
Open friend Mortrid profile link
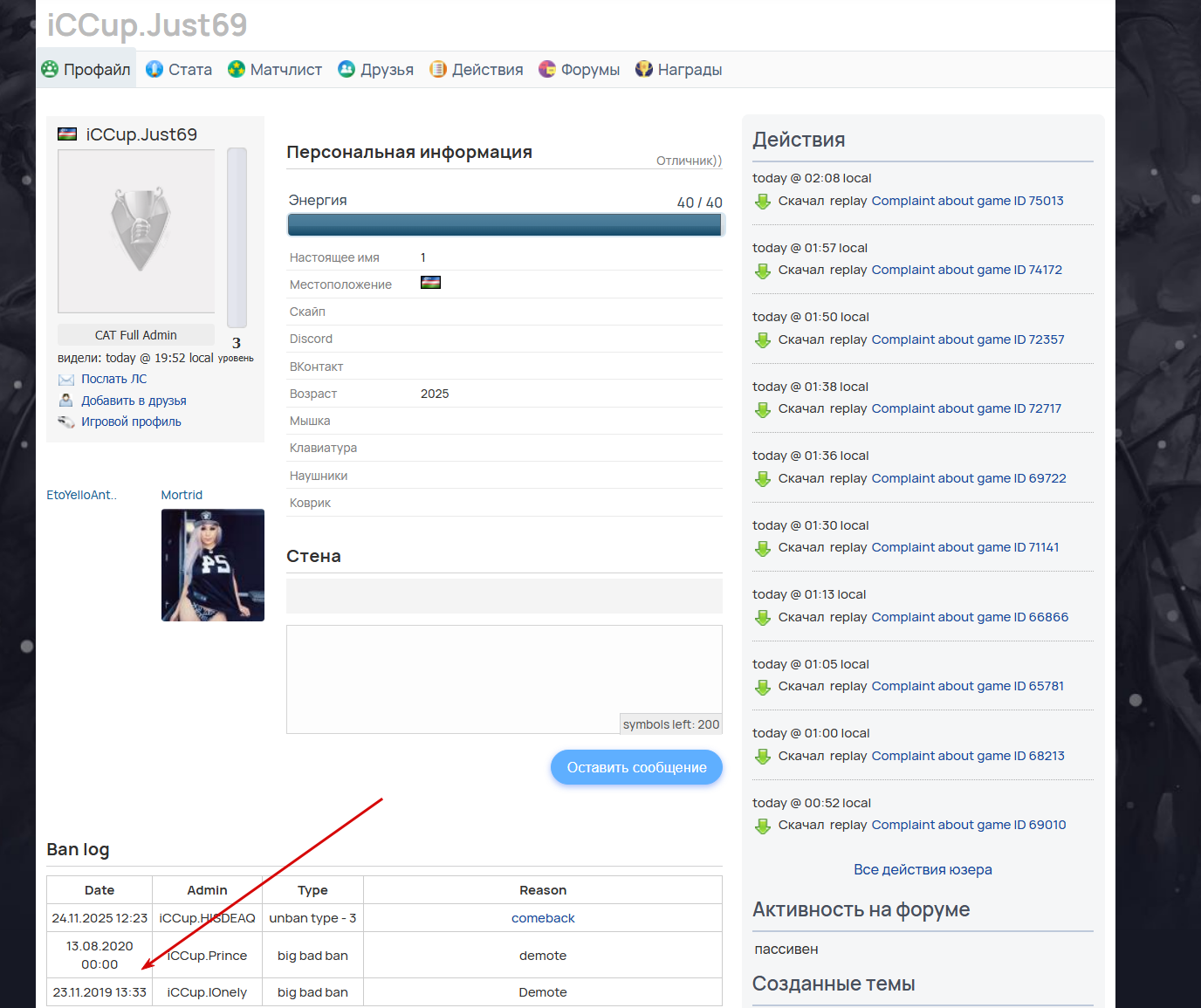(182, 495)
